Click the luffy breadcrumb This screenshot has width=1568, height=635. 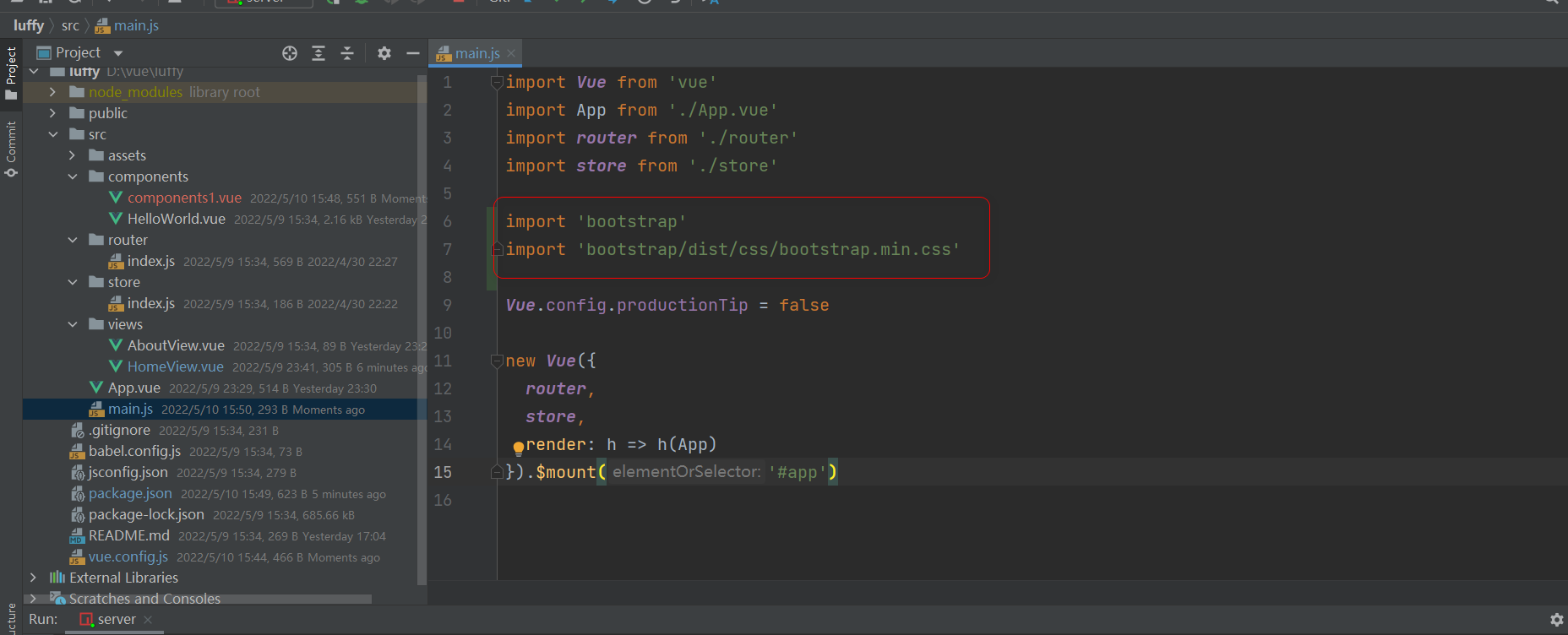click(x=29, y=25)
